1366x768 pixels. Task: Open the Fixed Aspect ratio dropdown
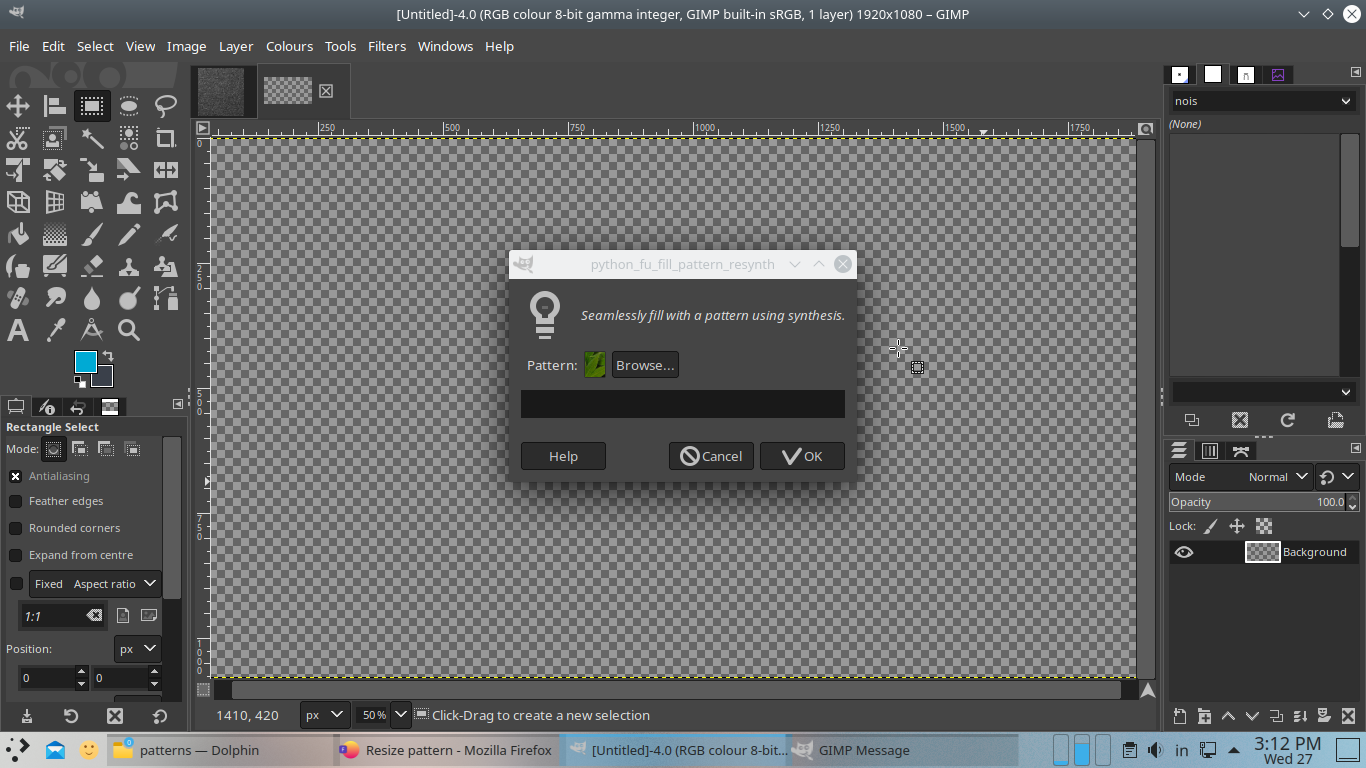pos(95,584)
